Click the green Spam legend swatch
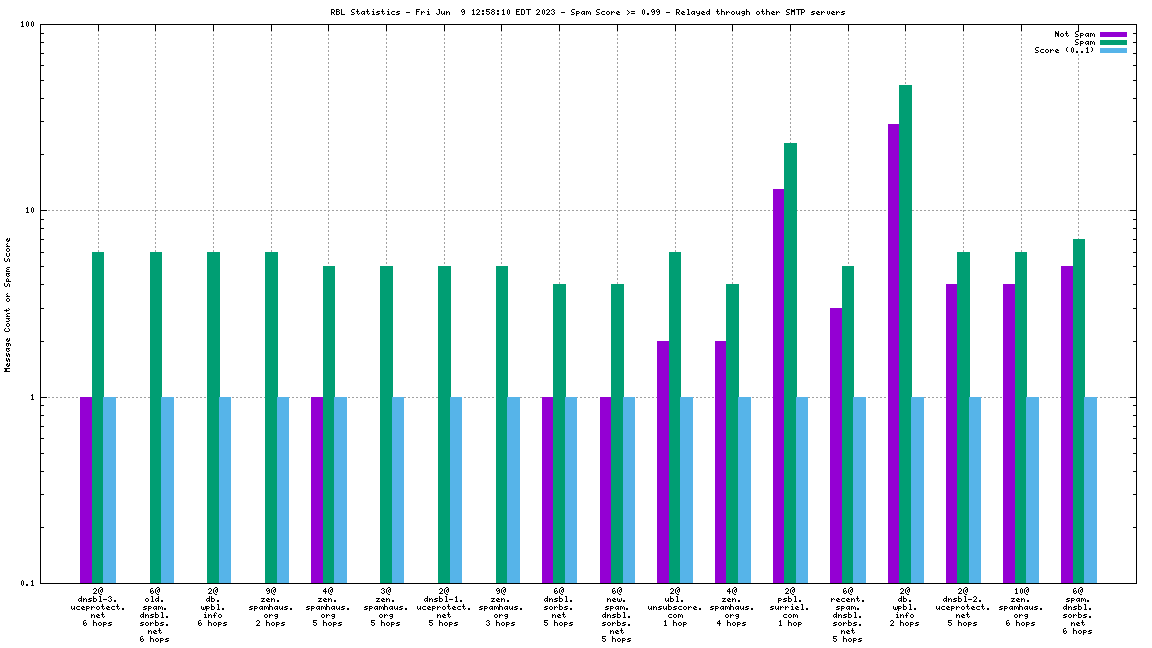Viewport: 1152px width, 648px height. [1113, 42]
